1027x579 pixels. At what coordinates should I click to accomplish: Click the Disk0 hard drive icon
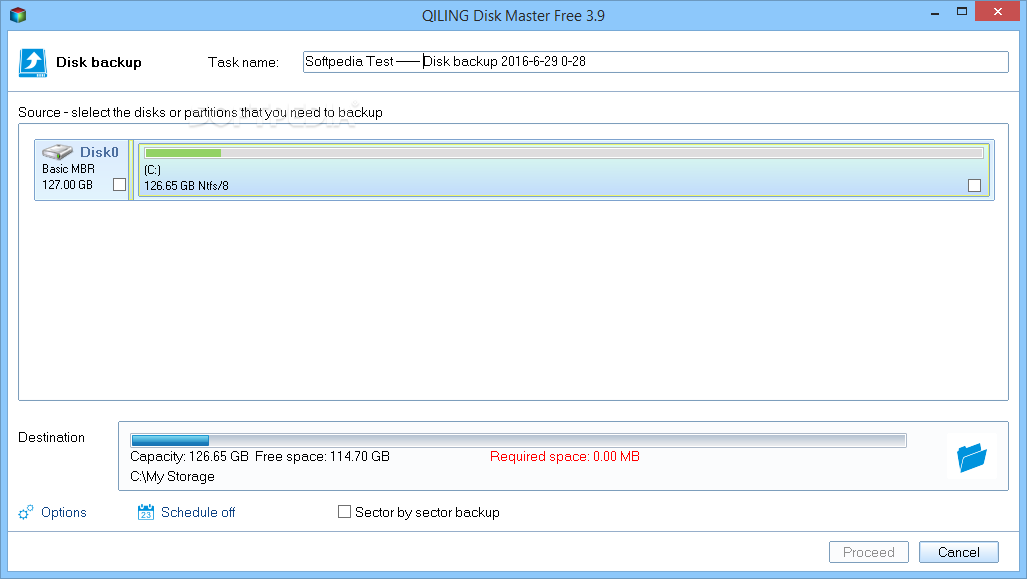[x=58, y=152]
